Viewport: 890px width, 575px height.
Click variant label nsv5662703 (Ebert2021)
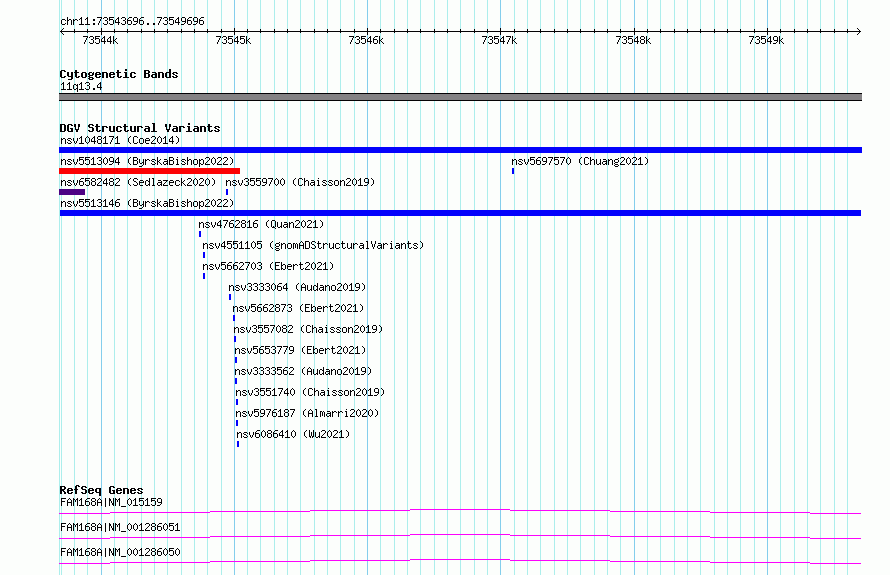(268, 266)
